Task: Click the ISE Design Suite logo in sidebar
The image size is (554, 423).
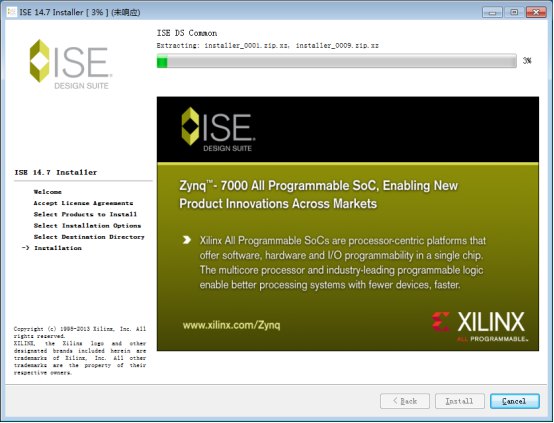Action: point(71,64)
